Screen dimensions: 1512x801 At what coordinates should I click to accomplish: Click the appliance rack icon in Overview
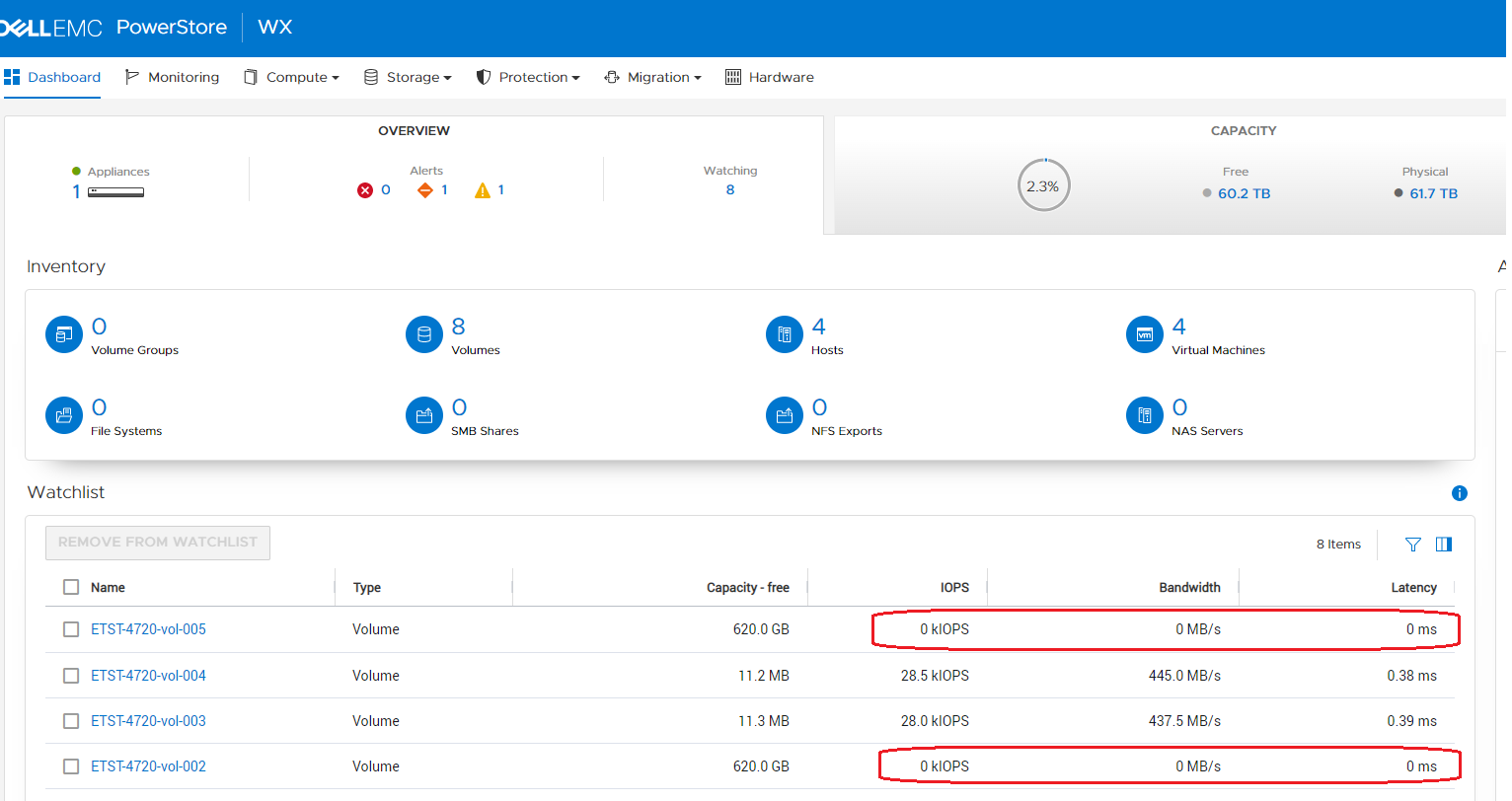[x=116, y=192]
